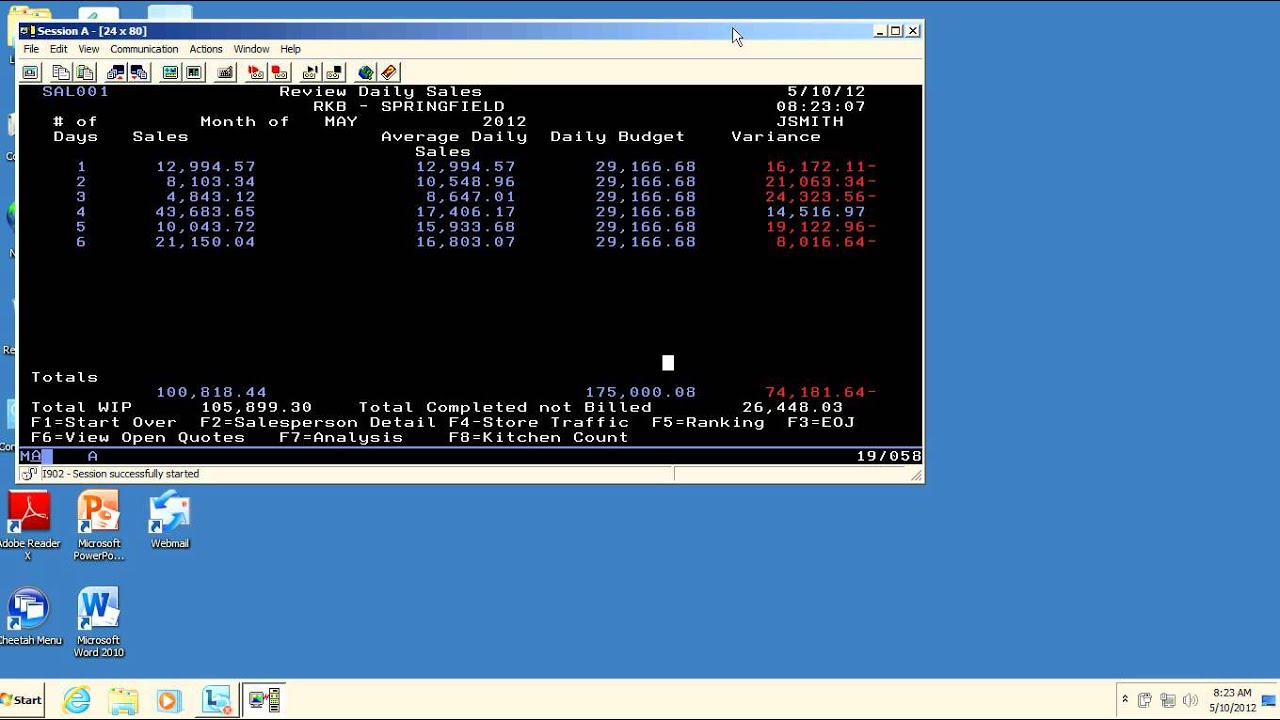Click F8=Kitchen Count option
The height and width of the screenshot is (720, 1280).
(x=539, y=437)
